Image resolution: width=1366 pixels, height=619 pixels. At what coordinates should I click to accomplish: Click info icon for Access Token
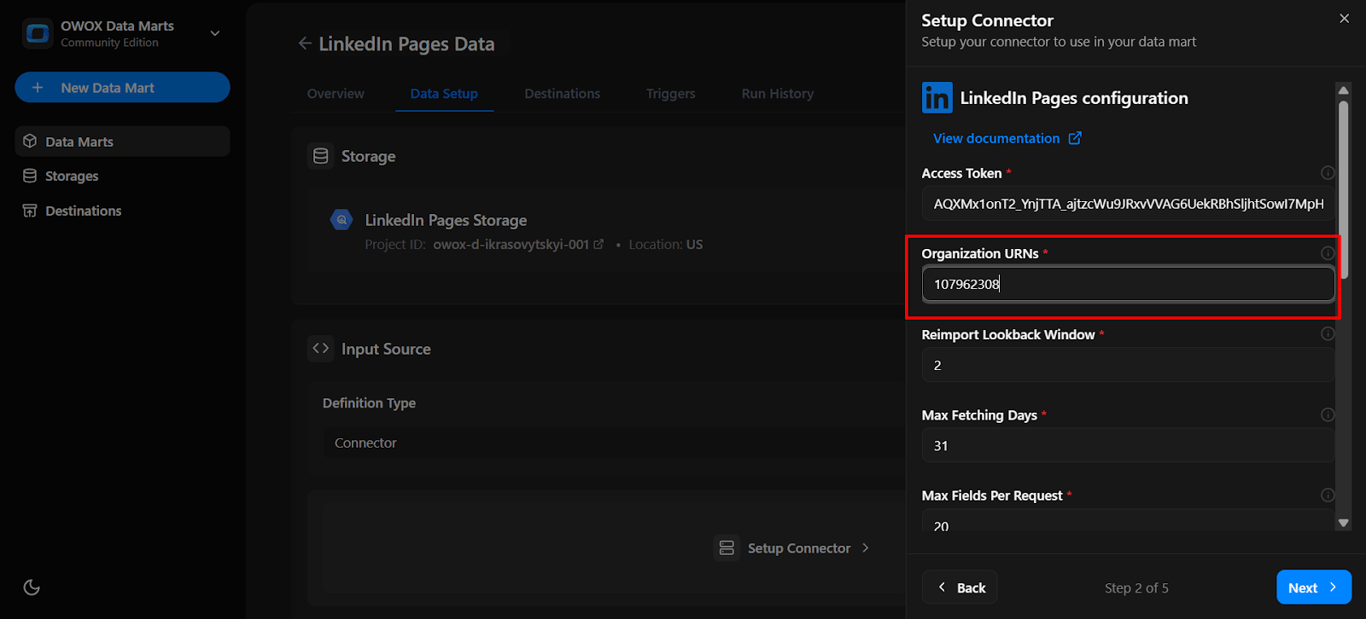1328,173
